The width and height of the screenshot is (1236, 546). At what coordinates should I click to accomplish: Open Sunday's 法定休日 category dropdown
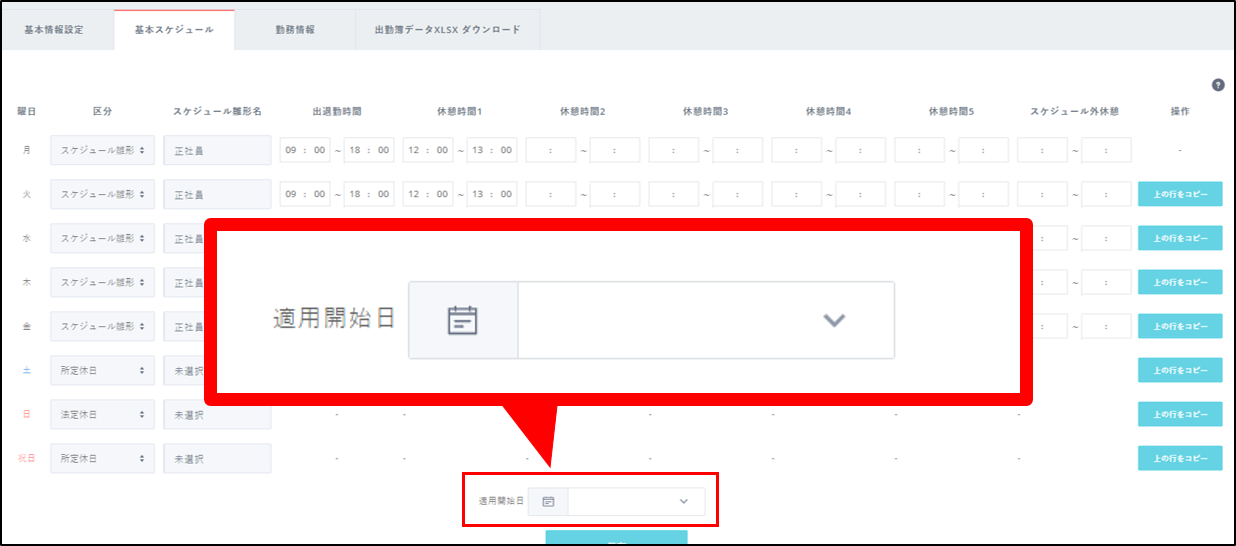pos(103,414)
